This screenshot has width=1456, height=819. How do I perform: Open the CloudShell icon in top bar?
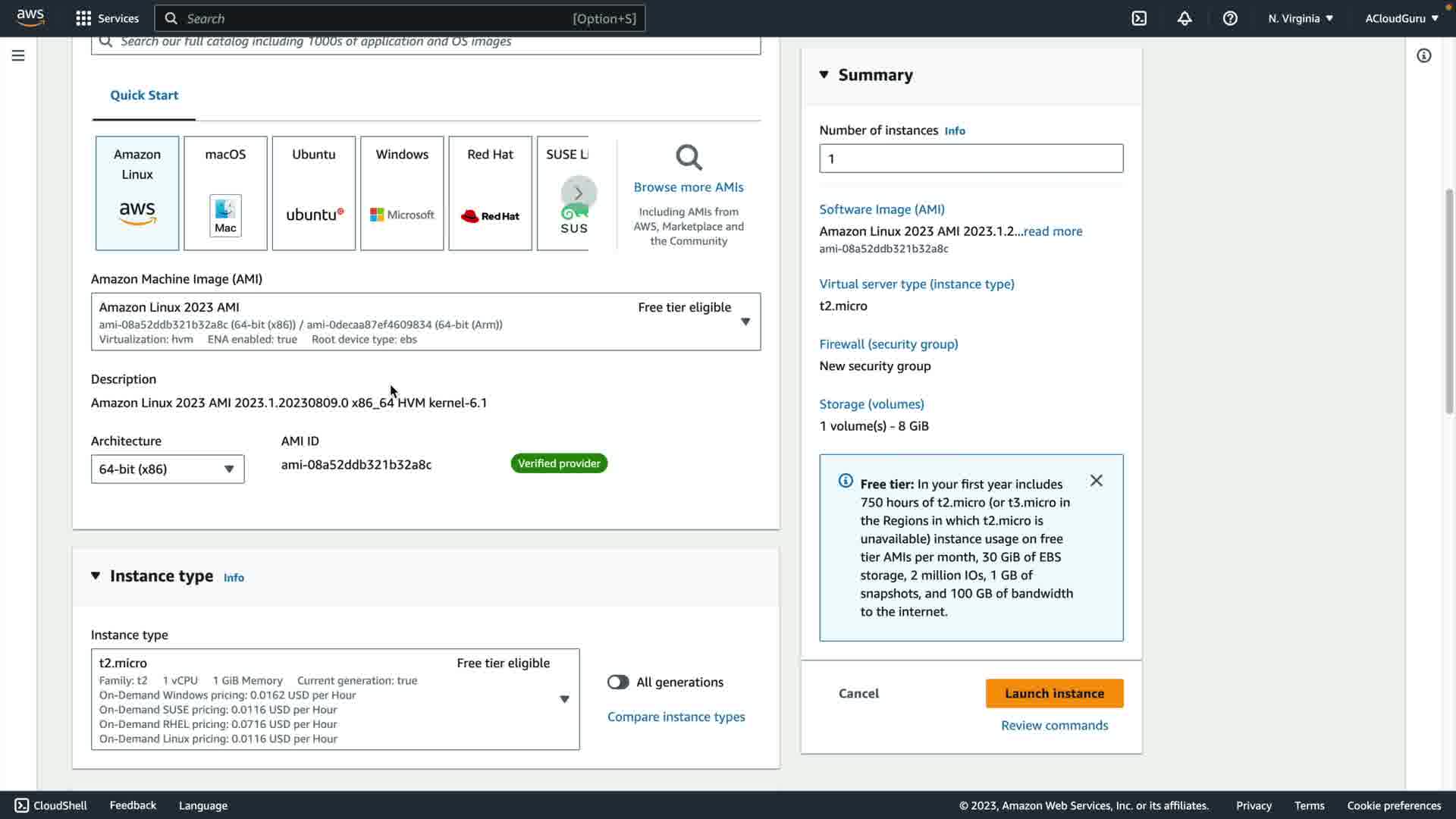point(1139,18)
